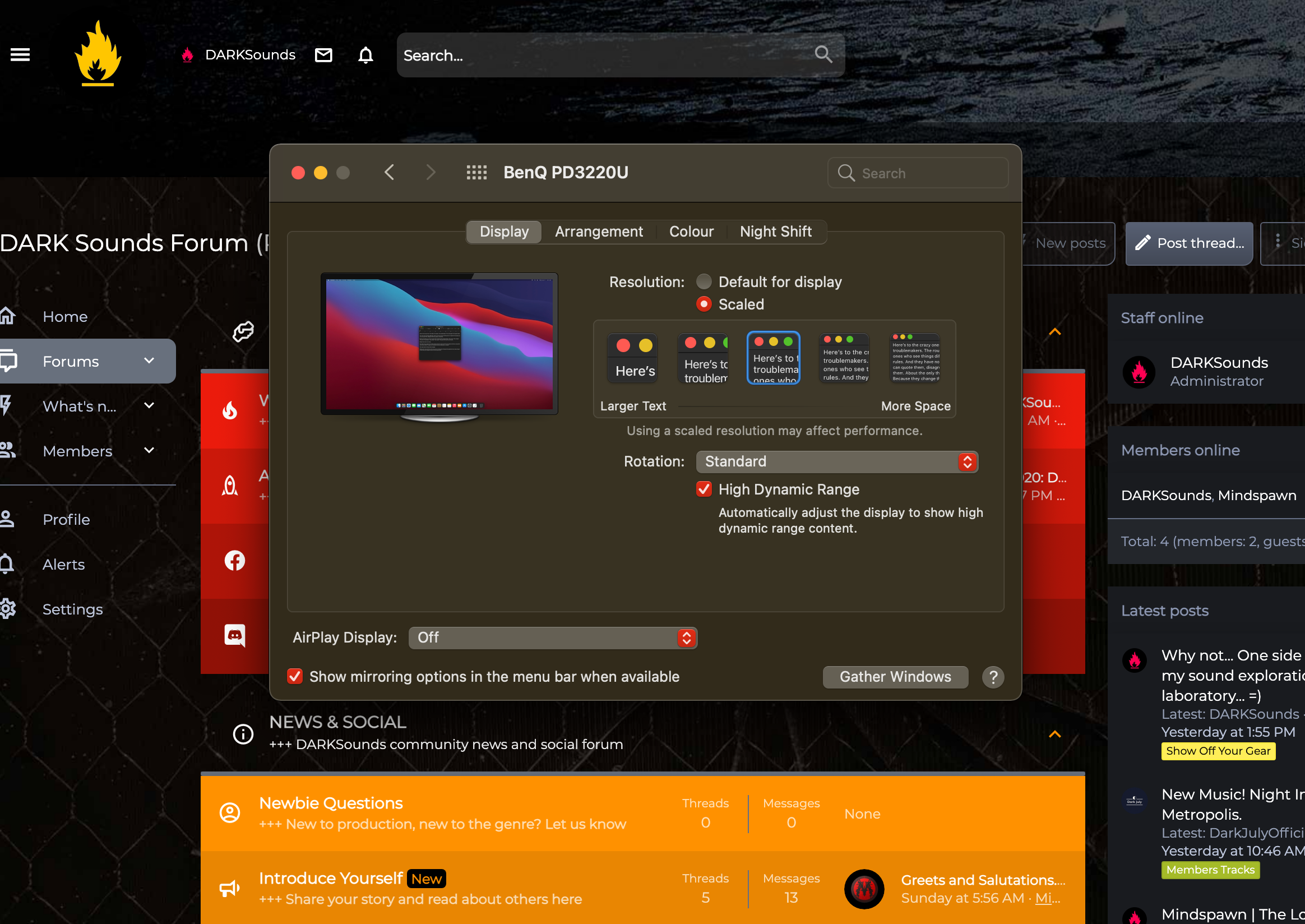The image size is (1305, 924).
Task: Open the Rotation Standard dropdown
Action: pyautogui.click(x=836, y=461)
